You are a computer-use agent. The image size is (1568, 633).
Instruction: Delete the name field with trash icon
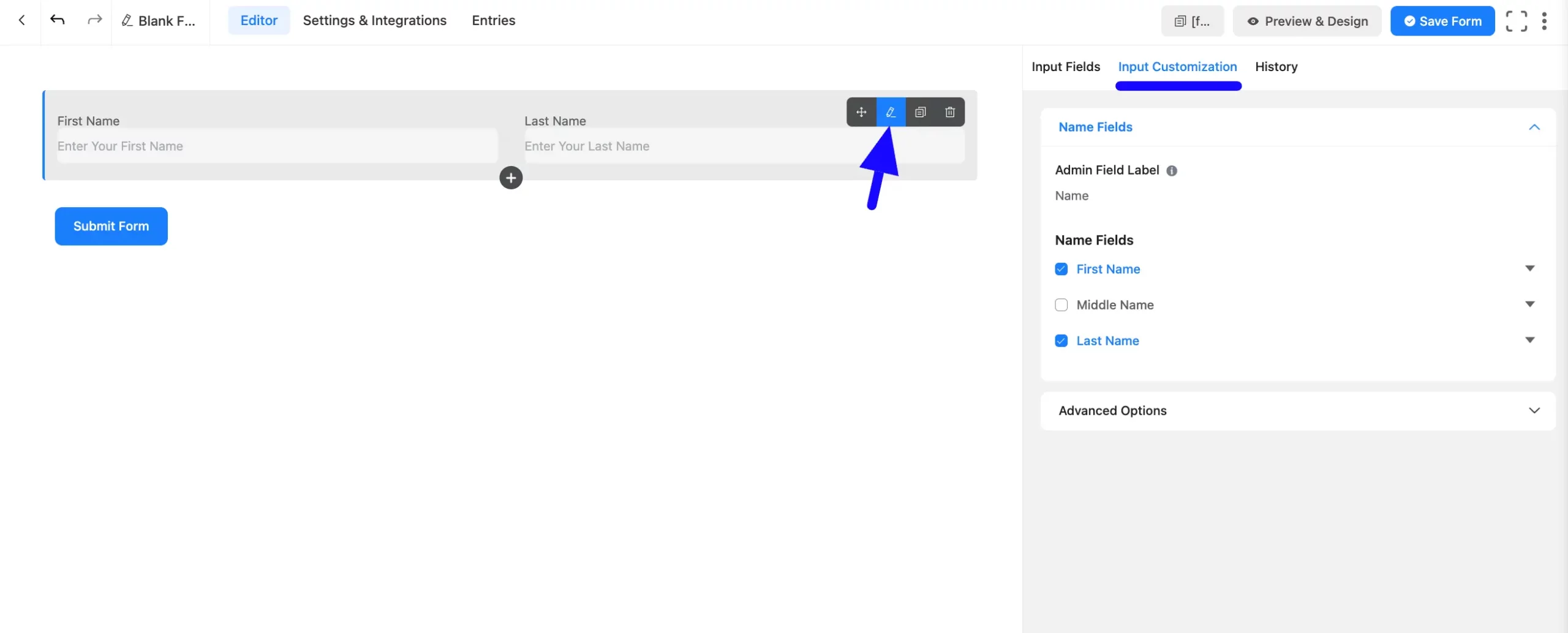[950, 112]
